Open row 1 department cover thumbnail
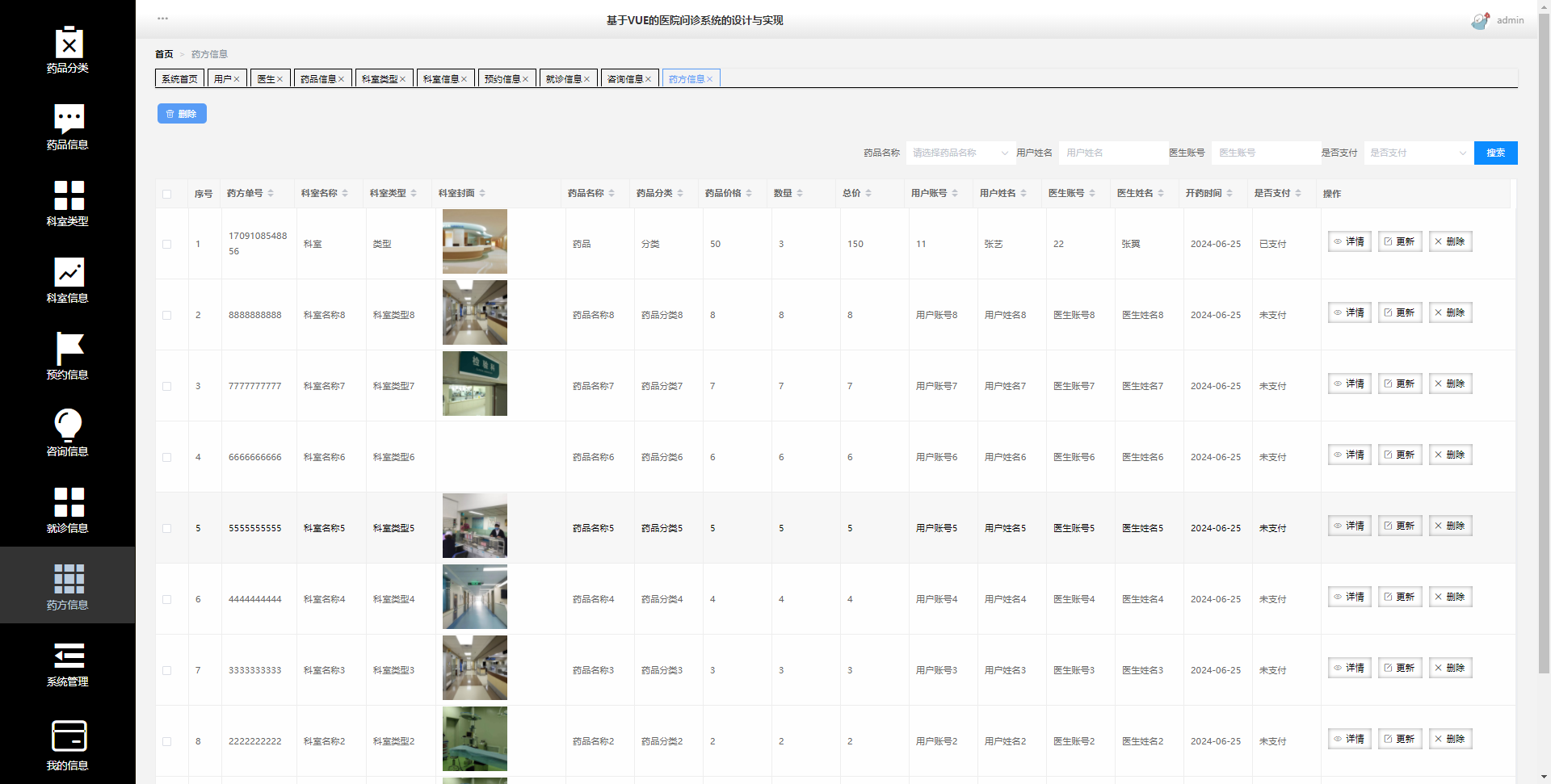1551x784 pixels. 475,241
